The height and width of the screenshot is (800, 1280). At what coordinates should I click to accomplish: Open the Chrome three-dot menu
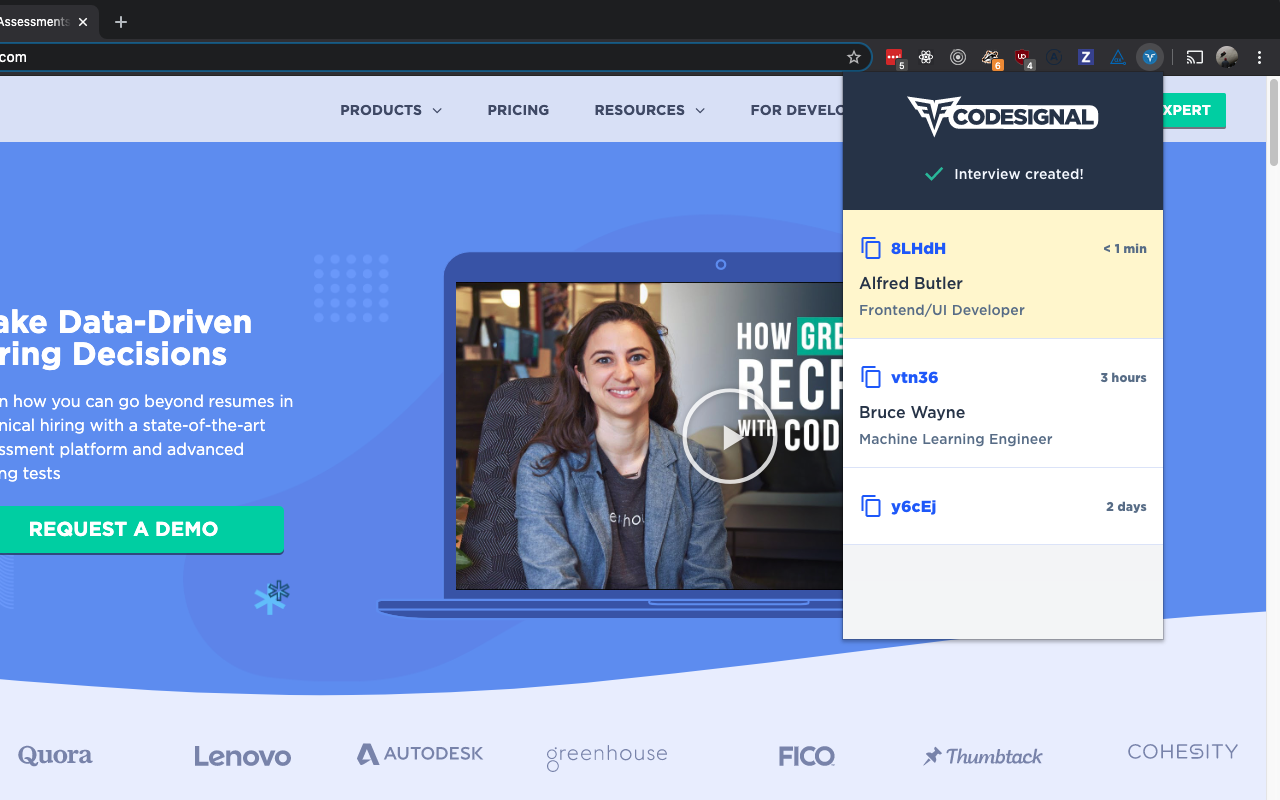(x=1260, y=57)
